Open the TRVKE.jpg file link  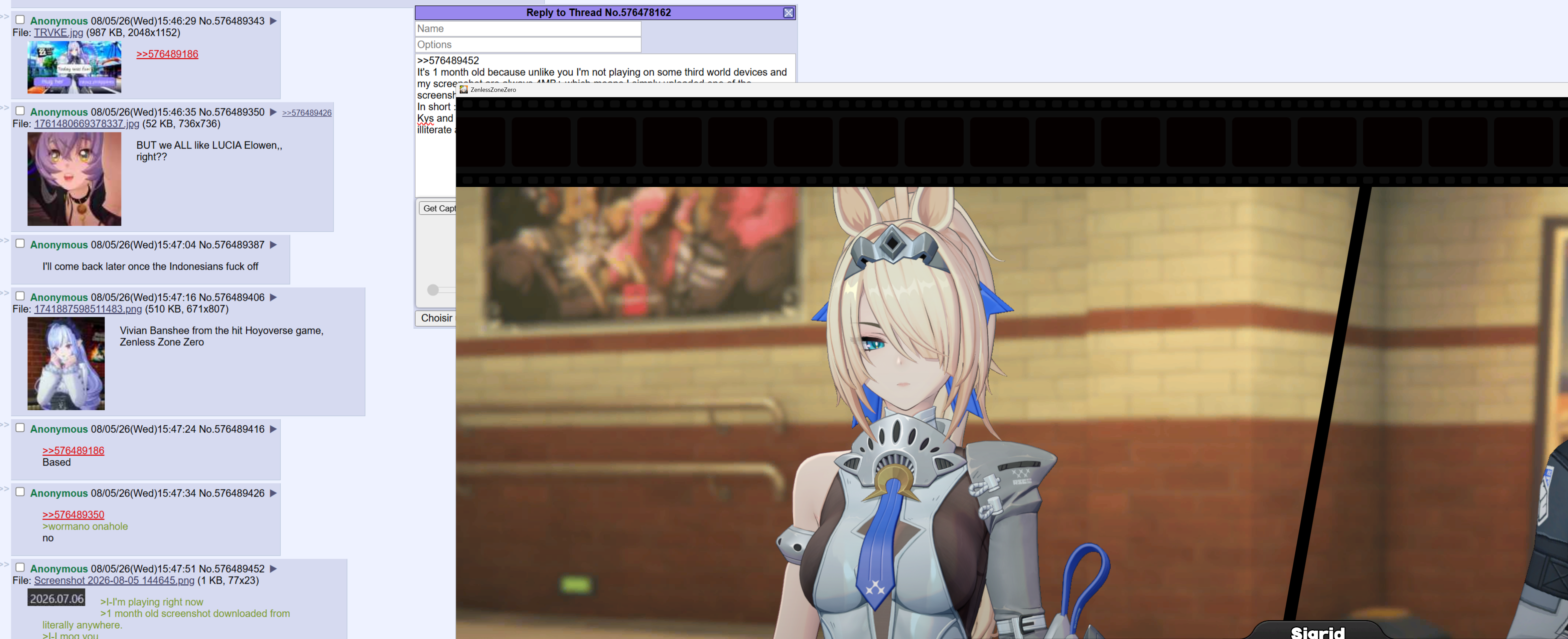pyautogui.click(x=58, y=33)
